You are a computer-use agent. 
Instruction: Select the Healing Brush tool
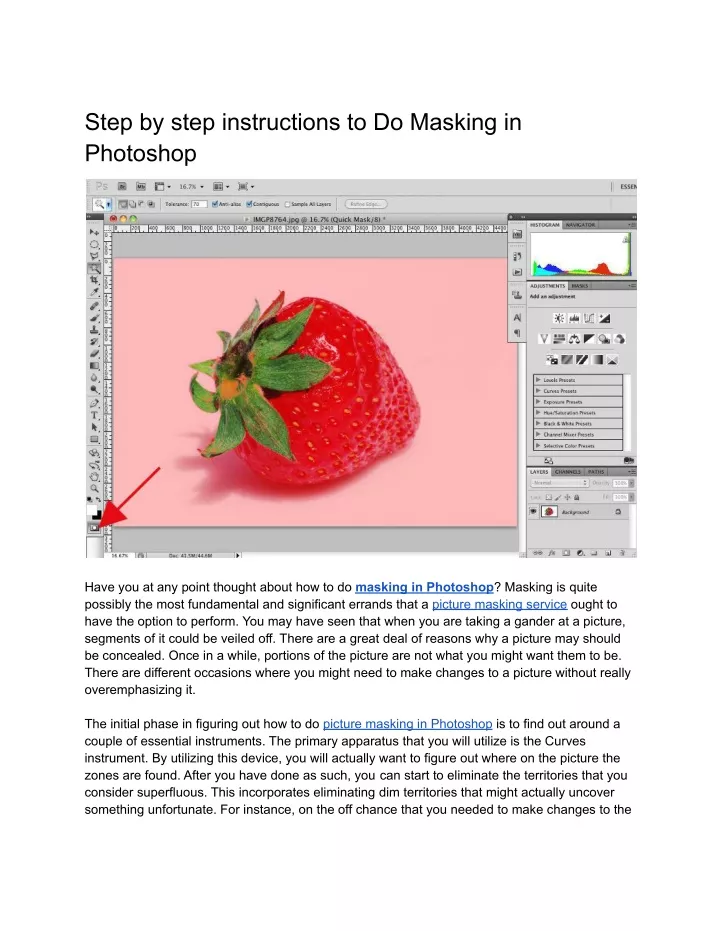pos(94,306)
